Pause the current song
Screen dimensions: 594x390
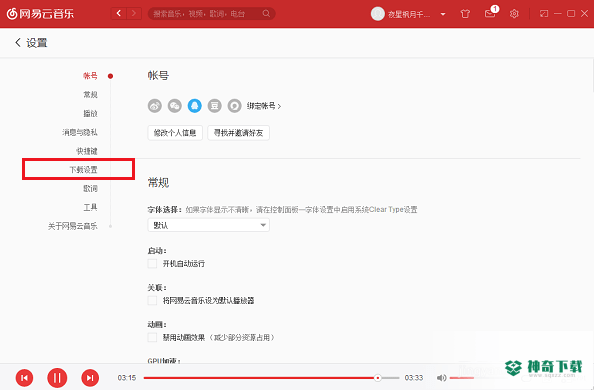[x=57, y=377]
